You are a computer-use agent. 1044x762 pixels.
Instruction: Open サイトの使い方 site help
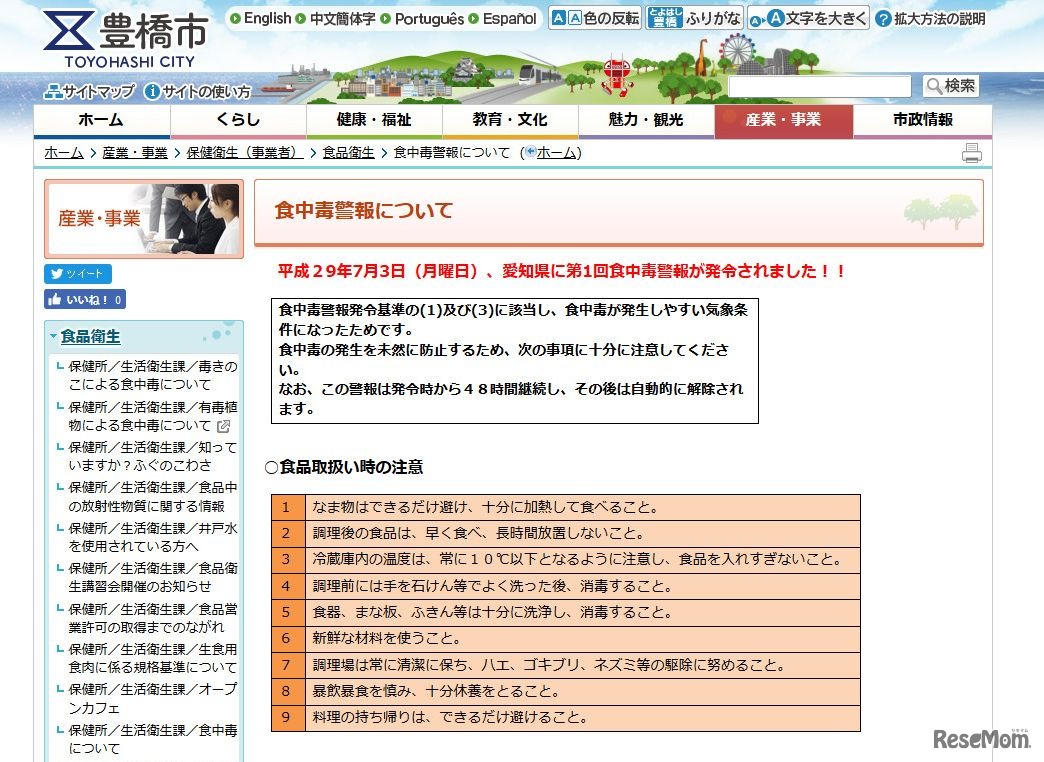point(197,92)
